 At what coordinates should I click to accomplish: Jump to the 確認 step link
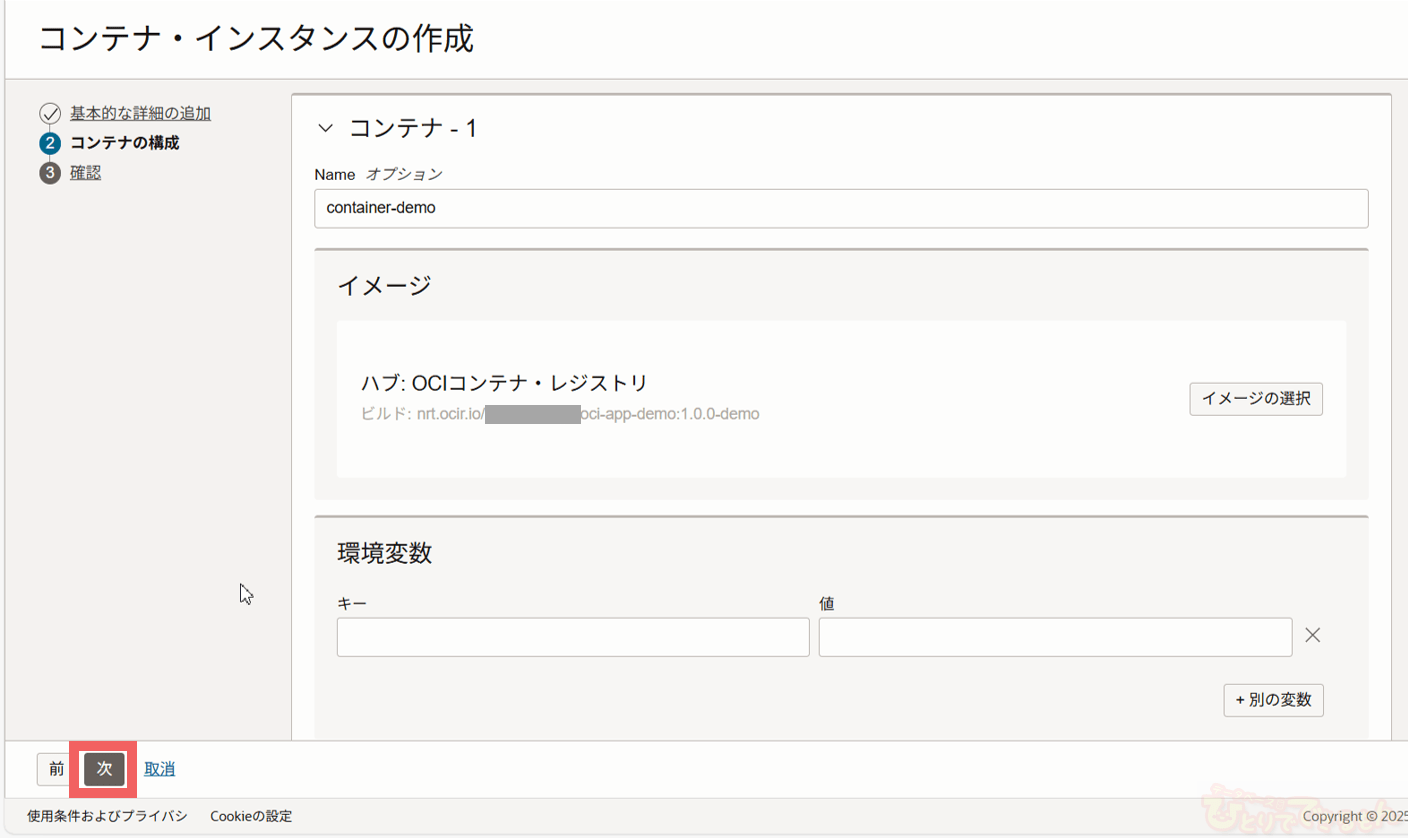click(x=85, y=173)
